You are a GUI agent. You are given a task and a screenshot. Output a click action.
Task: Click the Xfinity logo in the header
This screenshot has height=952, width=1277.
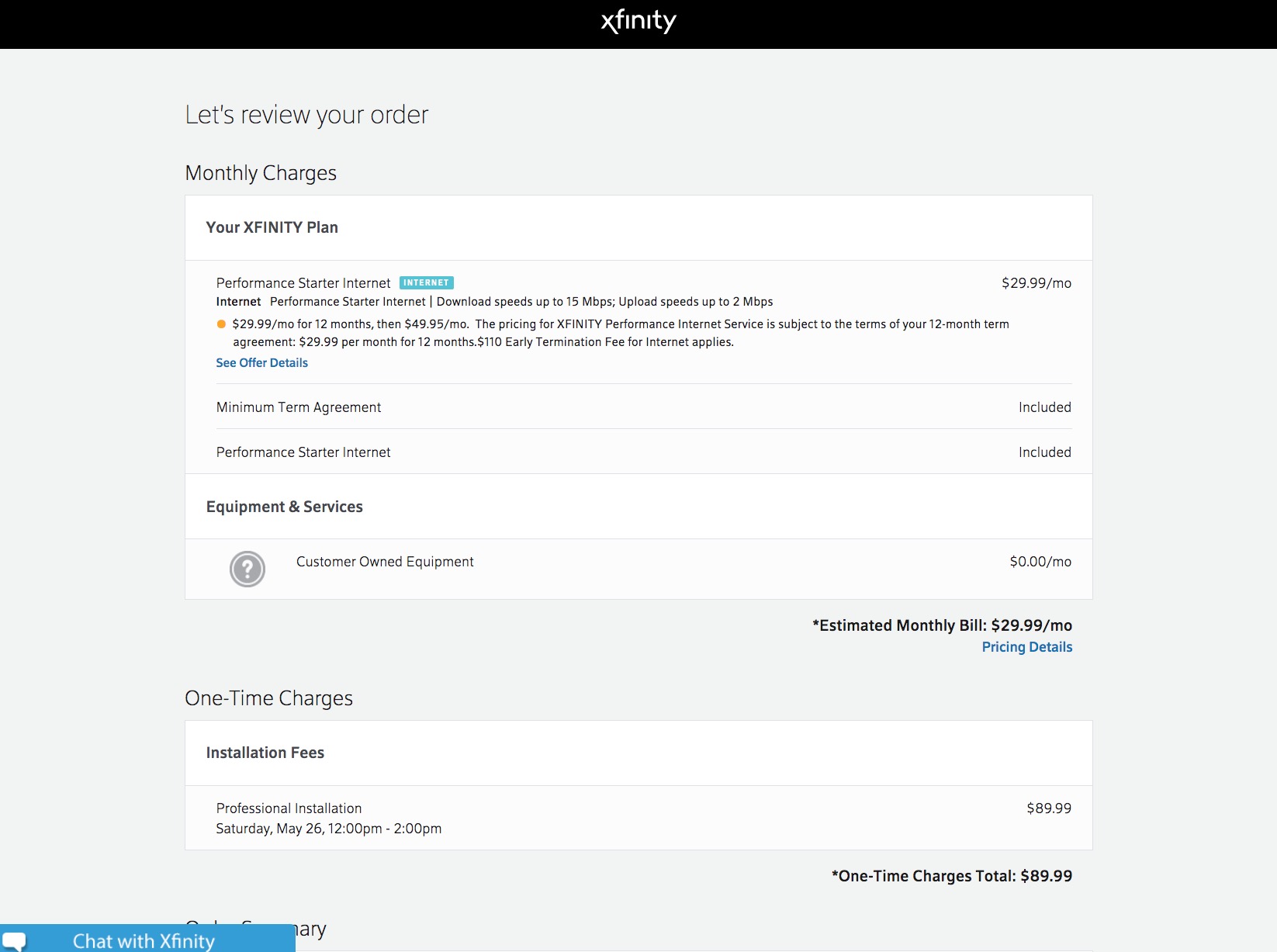point(638,21)
